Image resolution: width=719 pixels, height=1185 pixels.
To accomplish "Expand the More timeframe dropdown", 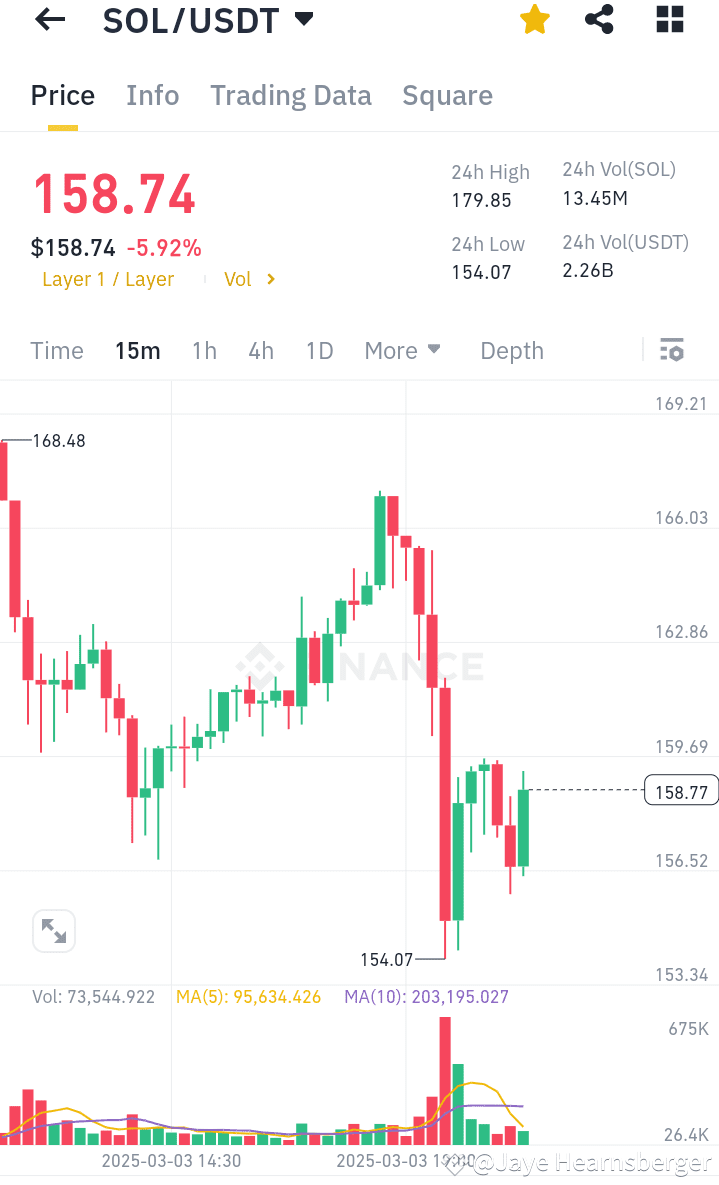I will [403, 350].
